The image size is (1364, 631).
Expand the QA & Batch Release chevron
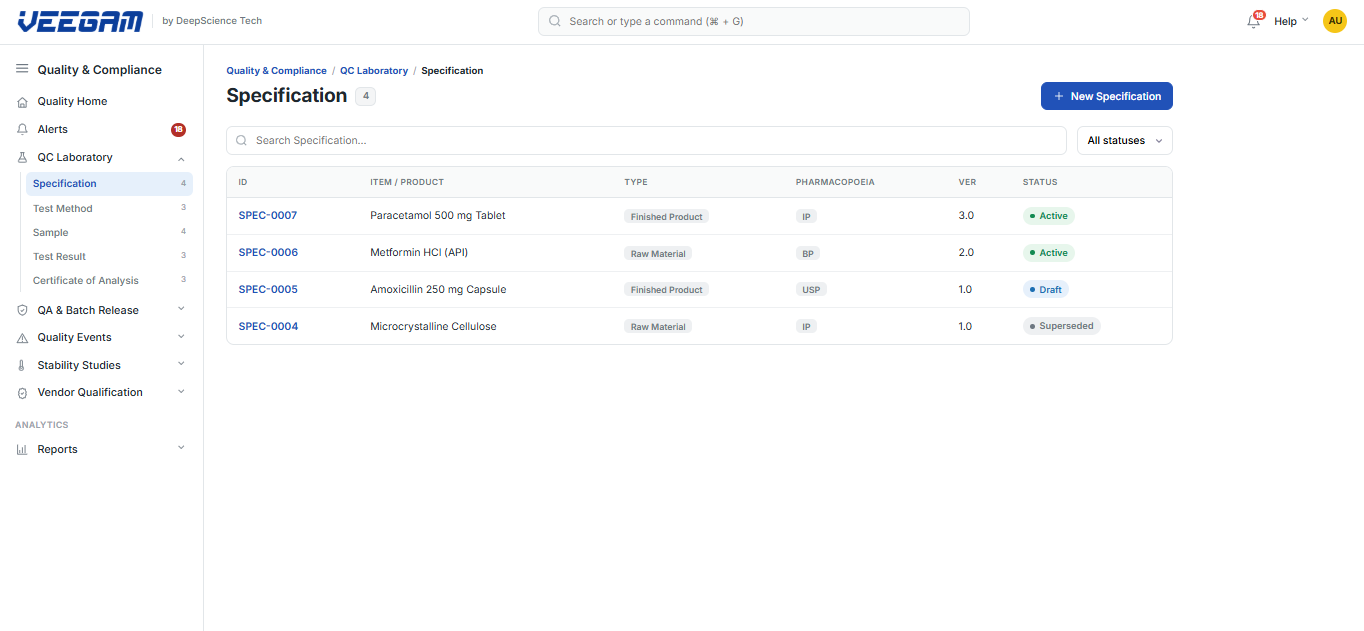pyautogui.click(x=181, y=309)
